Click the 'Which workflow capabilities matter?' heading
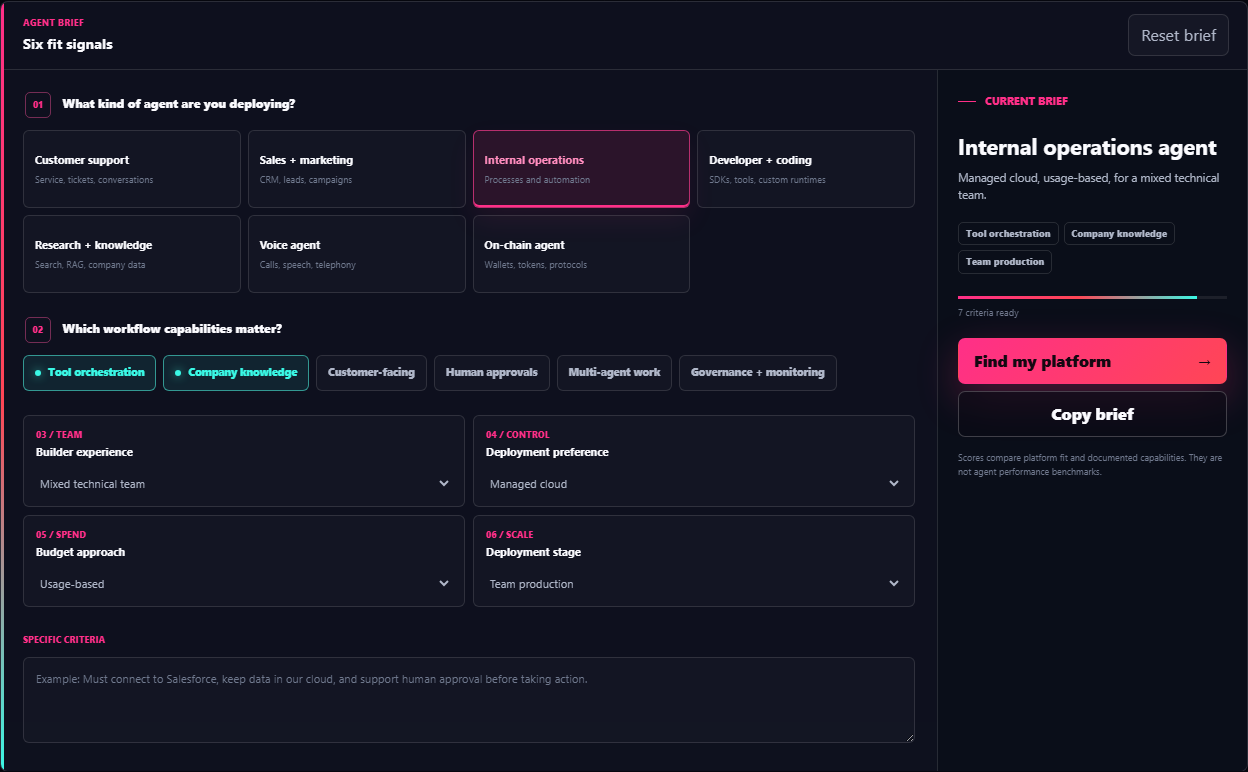The width and height of the screenshot is (1248, 772). (x=172, y=329)
